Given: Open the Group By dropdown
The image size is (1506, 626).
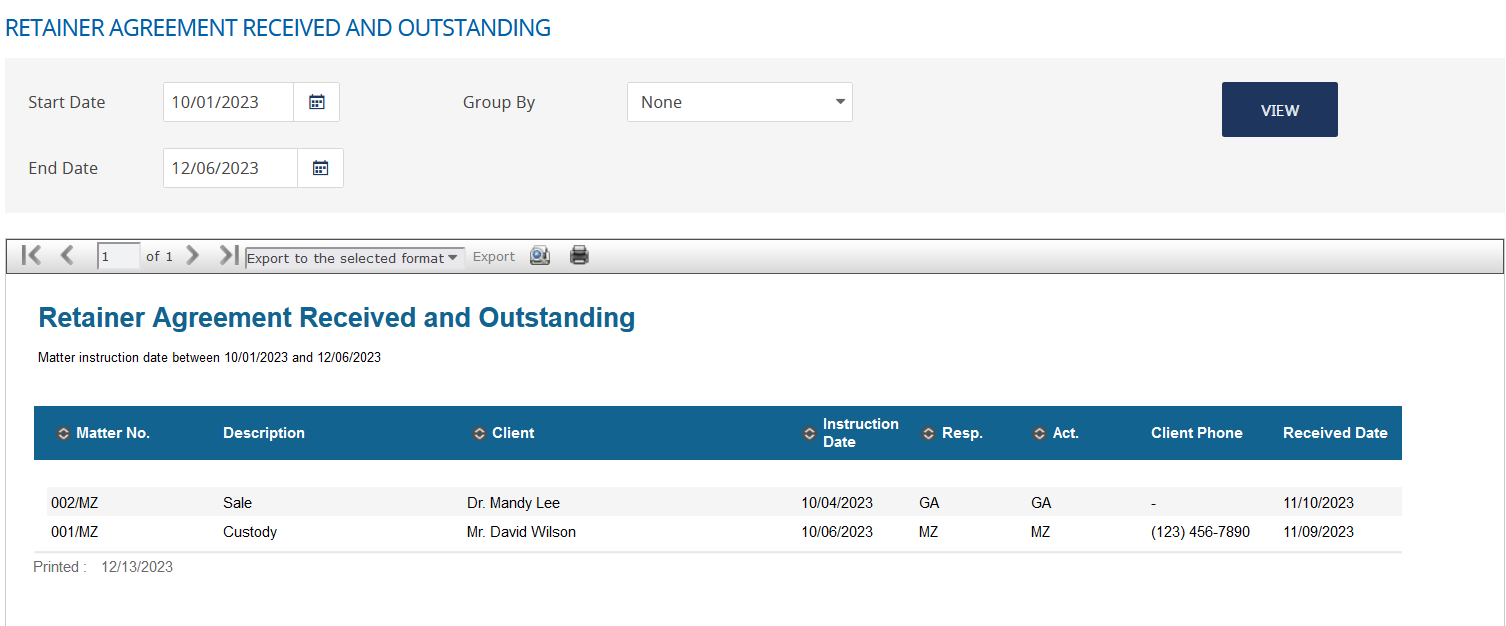Looking at the screenshot, I should pos(739,101).
